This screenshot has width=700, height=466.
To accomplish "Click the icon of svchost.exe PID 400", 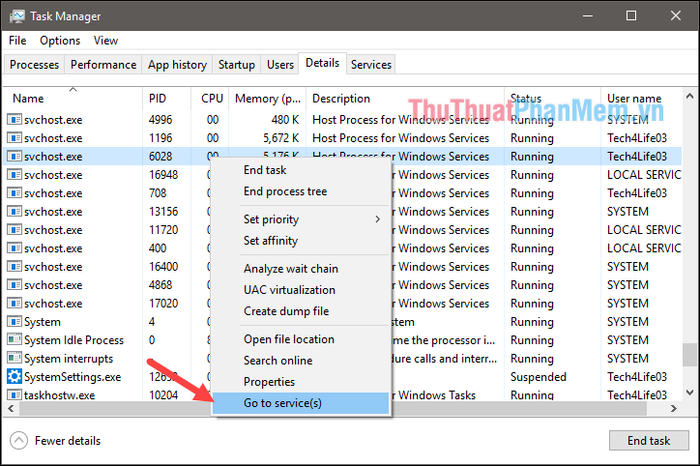I will (x=14, y=248).
